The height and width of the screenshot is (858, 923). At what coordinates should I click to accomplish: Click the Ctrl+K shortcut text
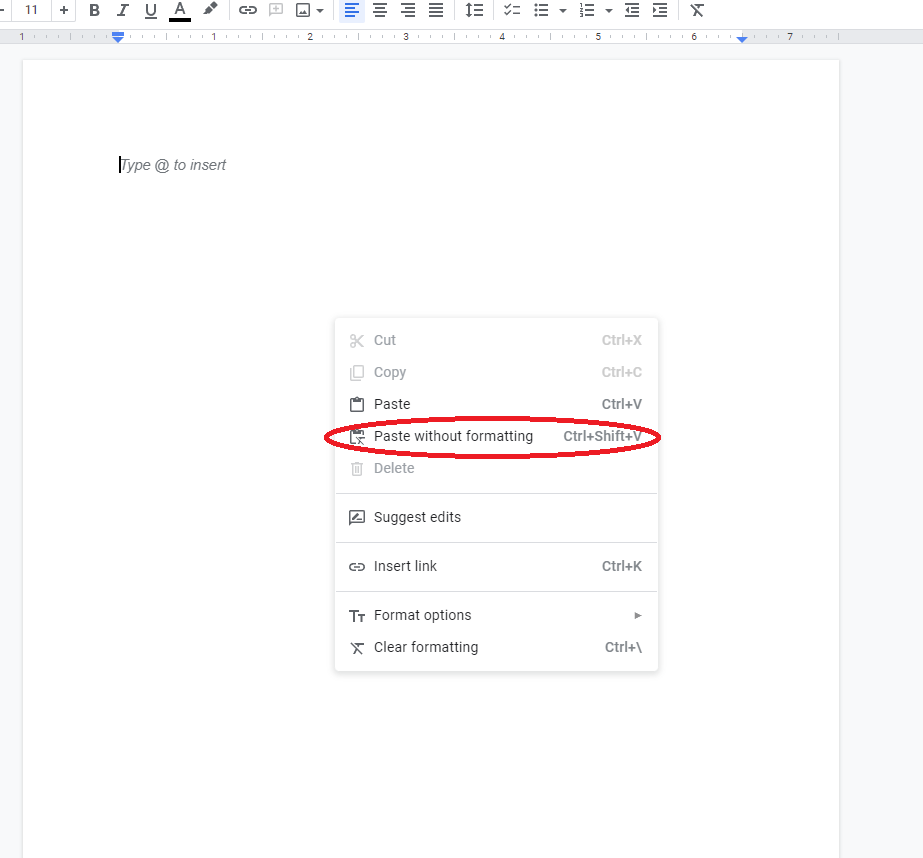[622, 566]
